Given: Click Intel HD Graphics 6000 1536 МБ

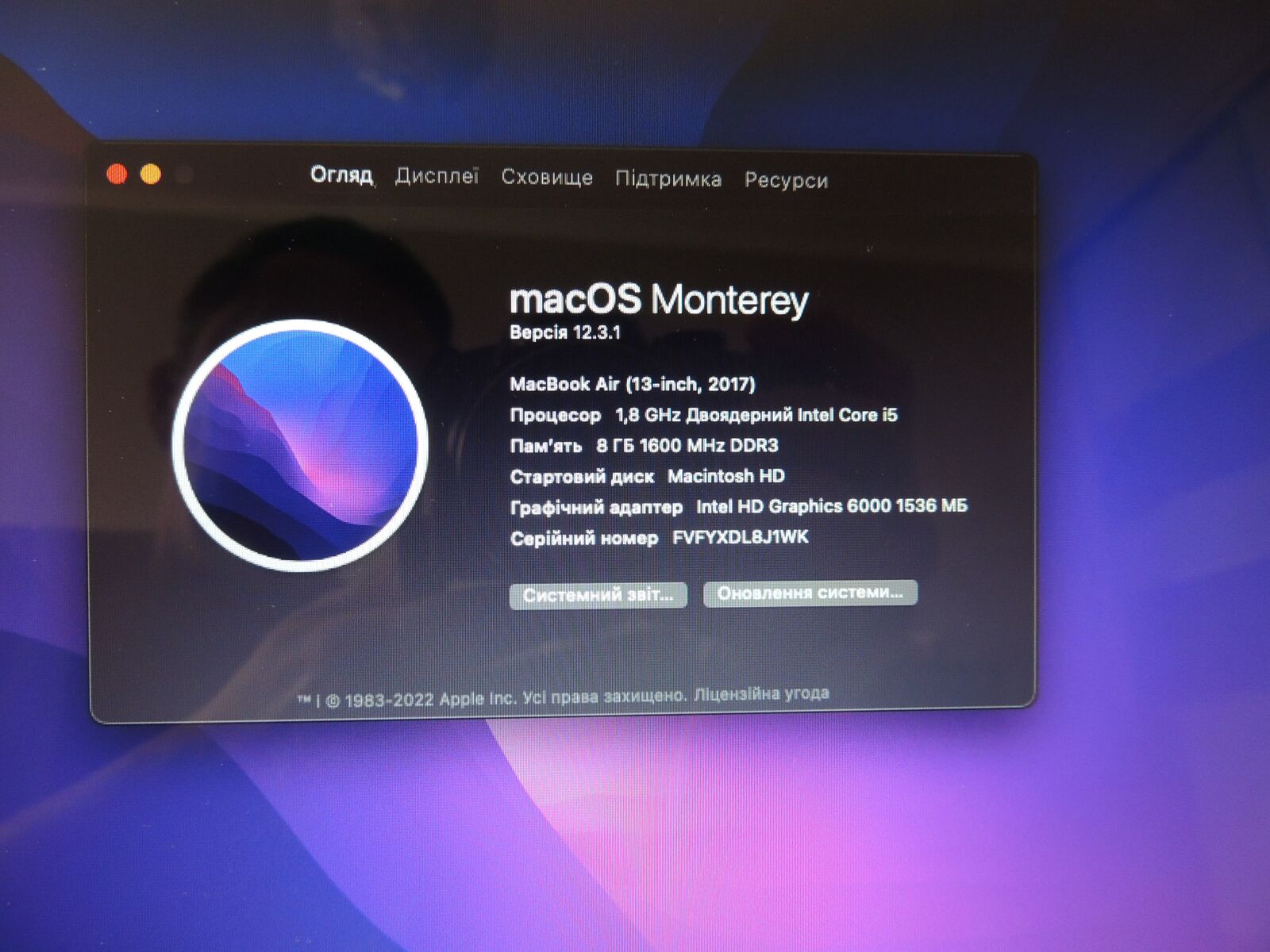Looking at the screenshot, I should tap(832, 506).
